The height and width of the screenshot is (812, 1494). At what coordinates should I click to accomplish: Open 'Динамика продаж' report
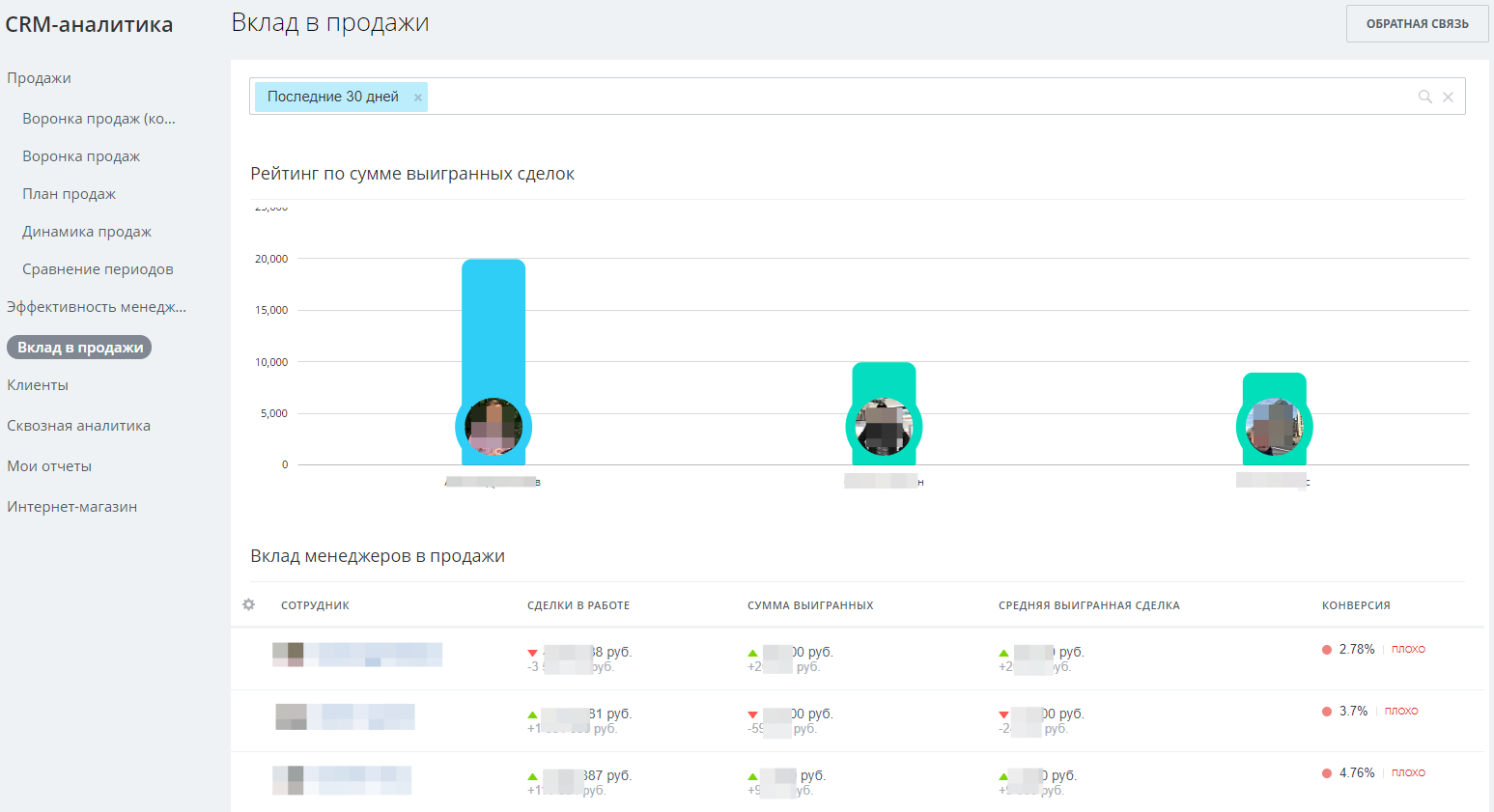(87, 232)
